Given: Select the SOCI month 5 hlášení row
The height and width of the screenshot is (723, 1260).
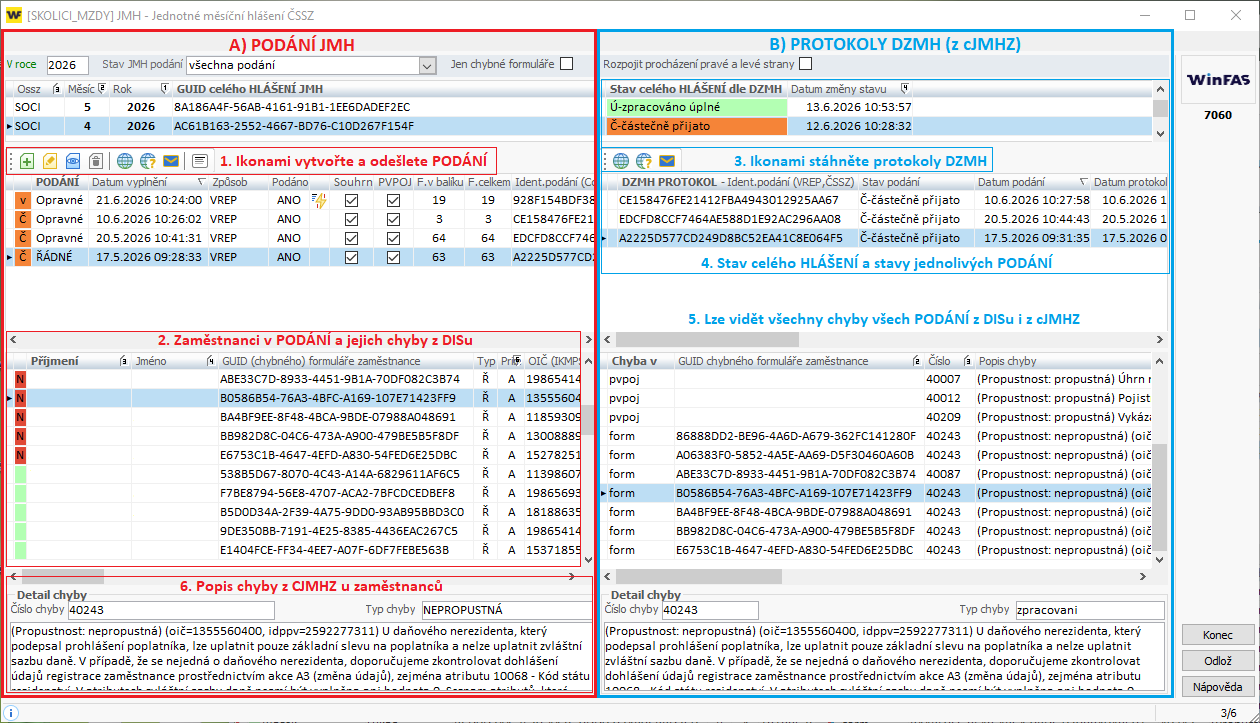Looking at the screenshot, I should click(x=301, y=107).
